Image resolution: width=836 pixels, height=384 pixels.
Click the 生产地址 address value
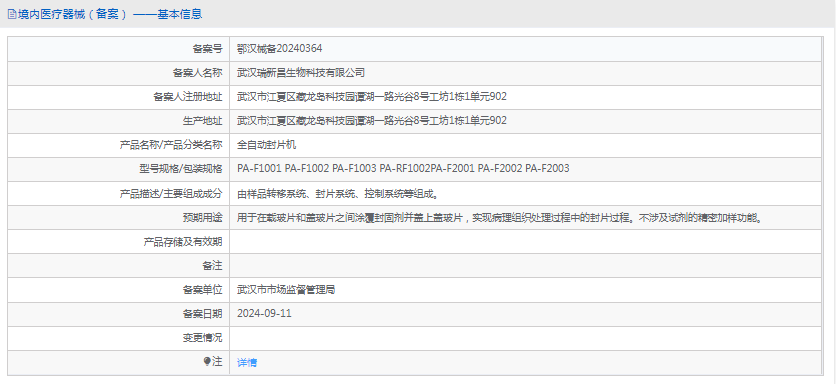click(x=372, y=121)
